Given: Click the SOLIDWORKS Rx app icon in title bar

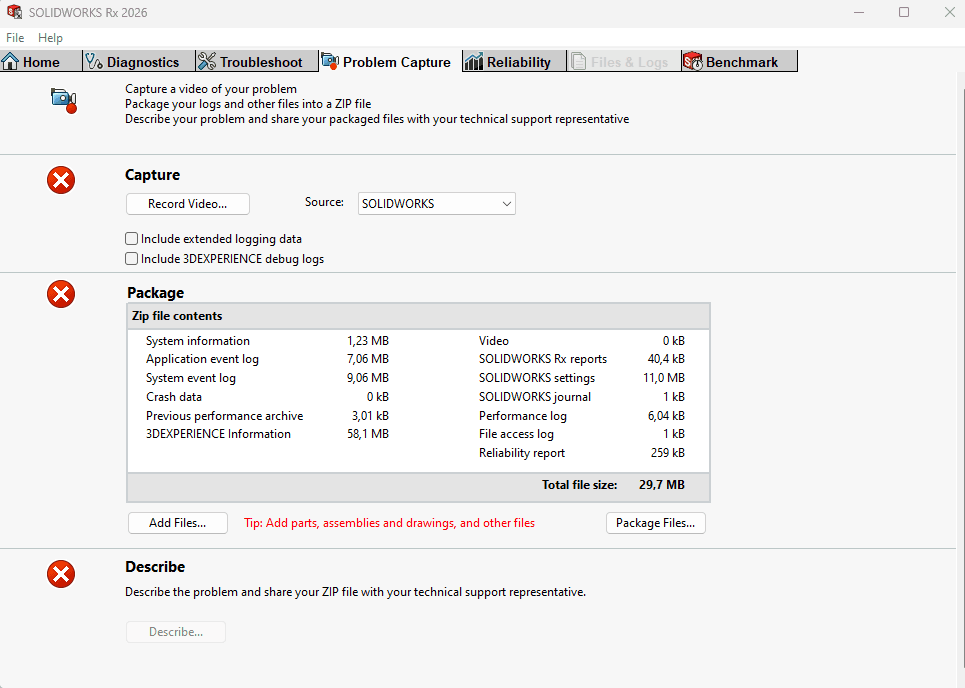Looking at the screenshot, I should (14, 12).
